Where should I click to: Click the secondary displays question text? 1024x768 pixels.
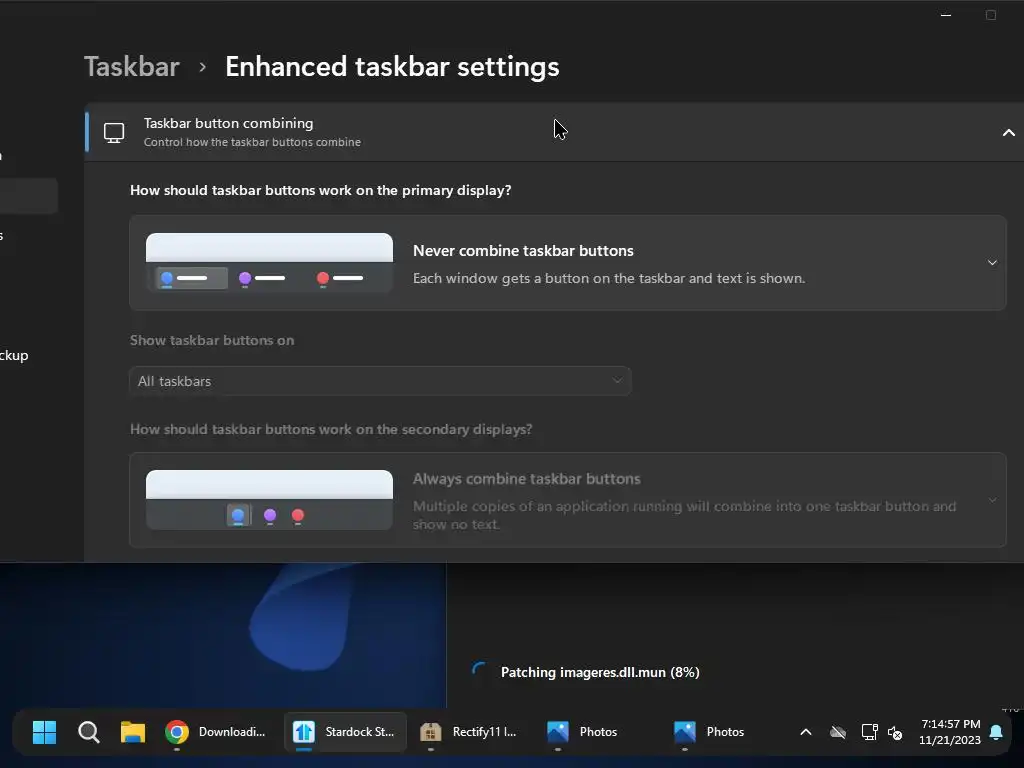coord(330,429)
